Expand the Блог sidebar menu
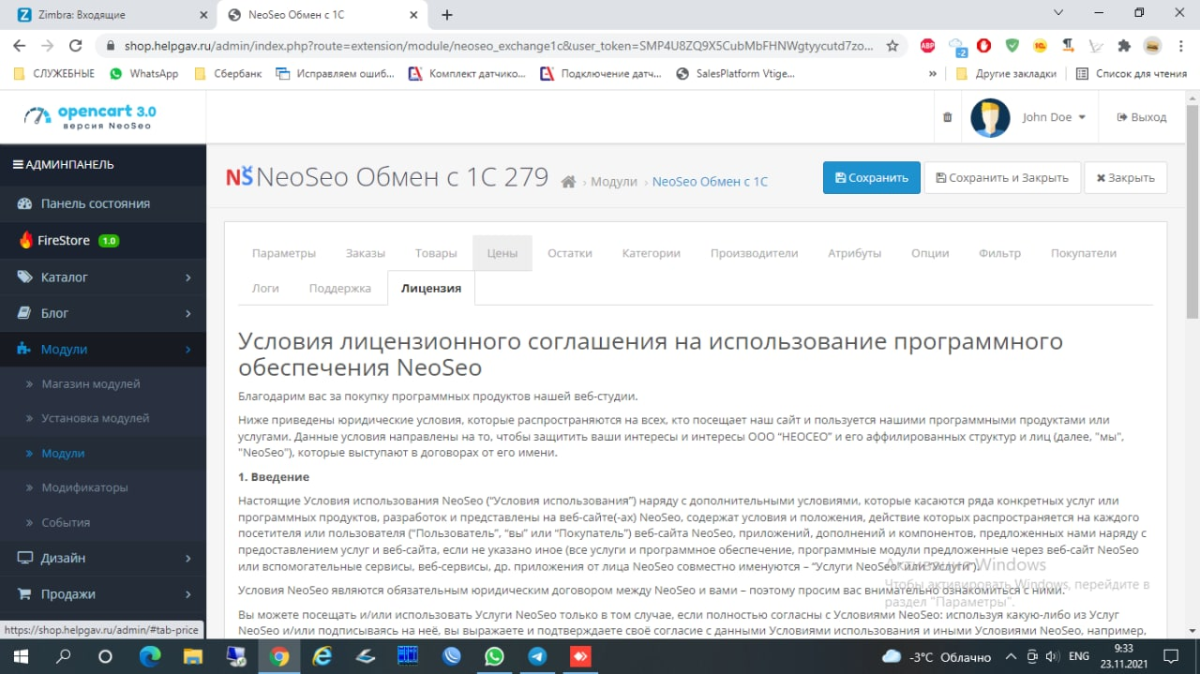The width and height of the screenshot is (1200, 674). 103,313
